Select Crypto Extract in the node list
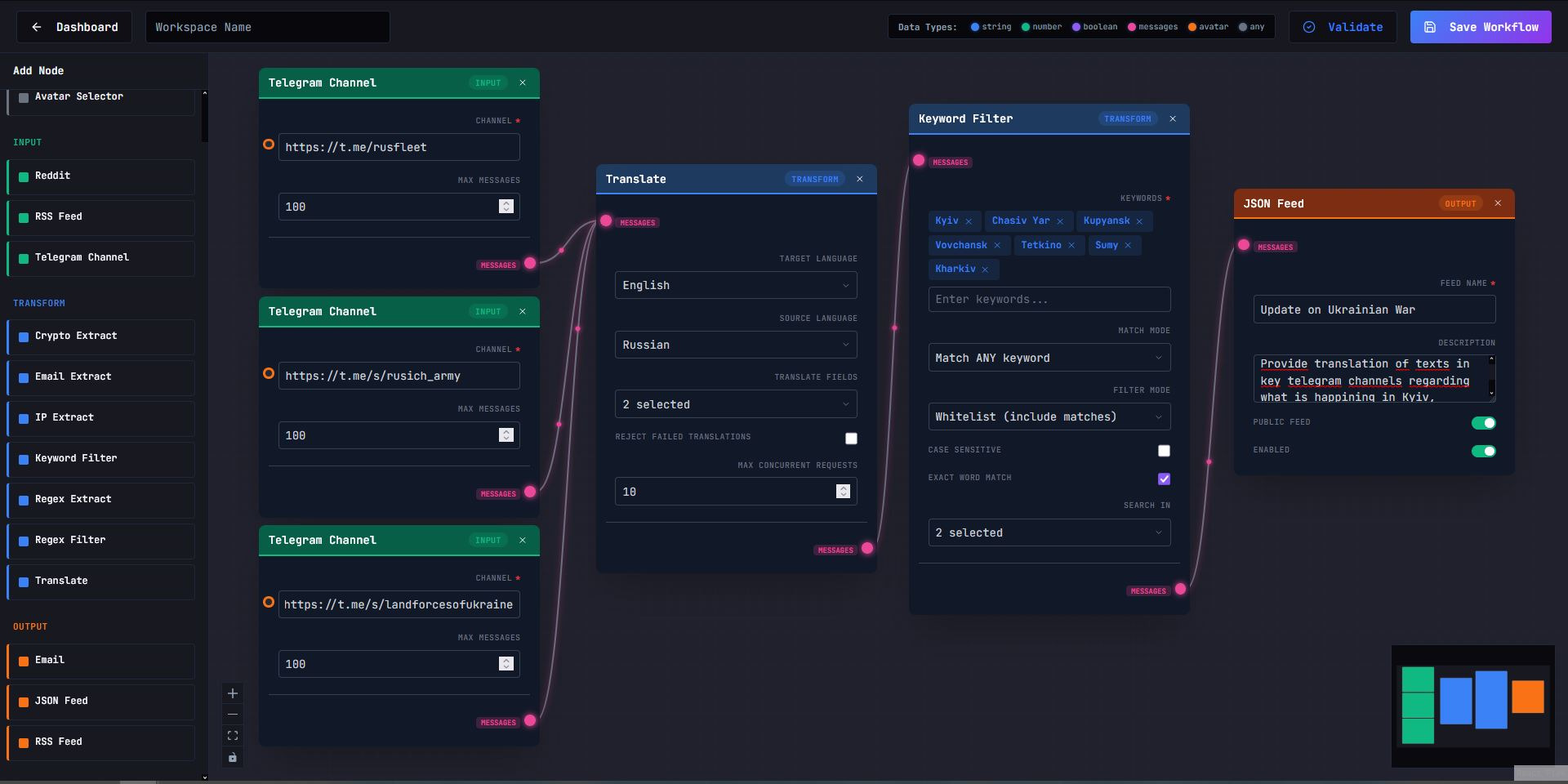Screen dimensions: 1568x784 click(x=101, y=336)
